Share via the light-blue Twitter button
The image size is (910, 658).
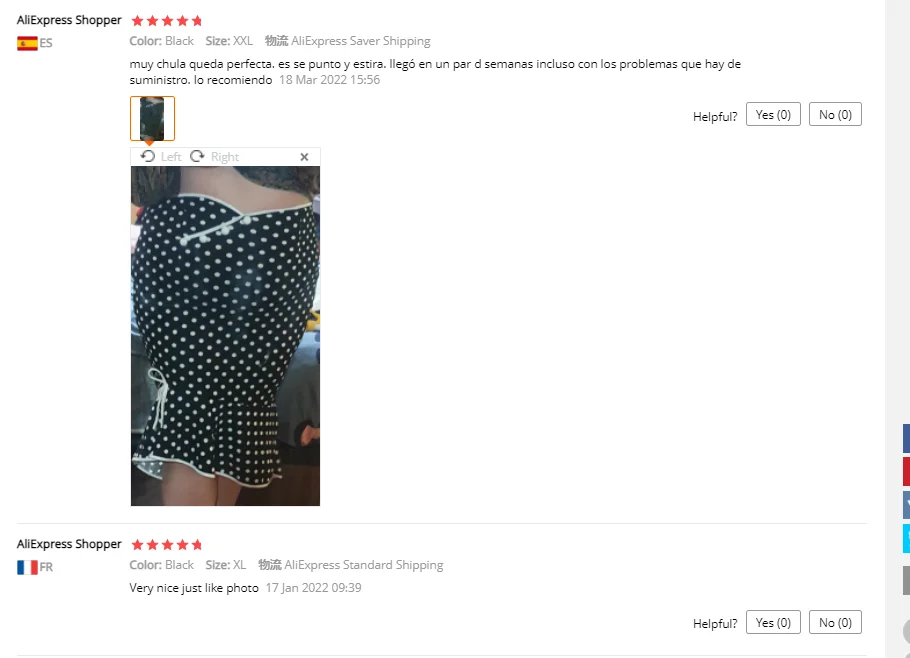[906, 538]
